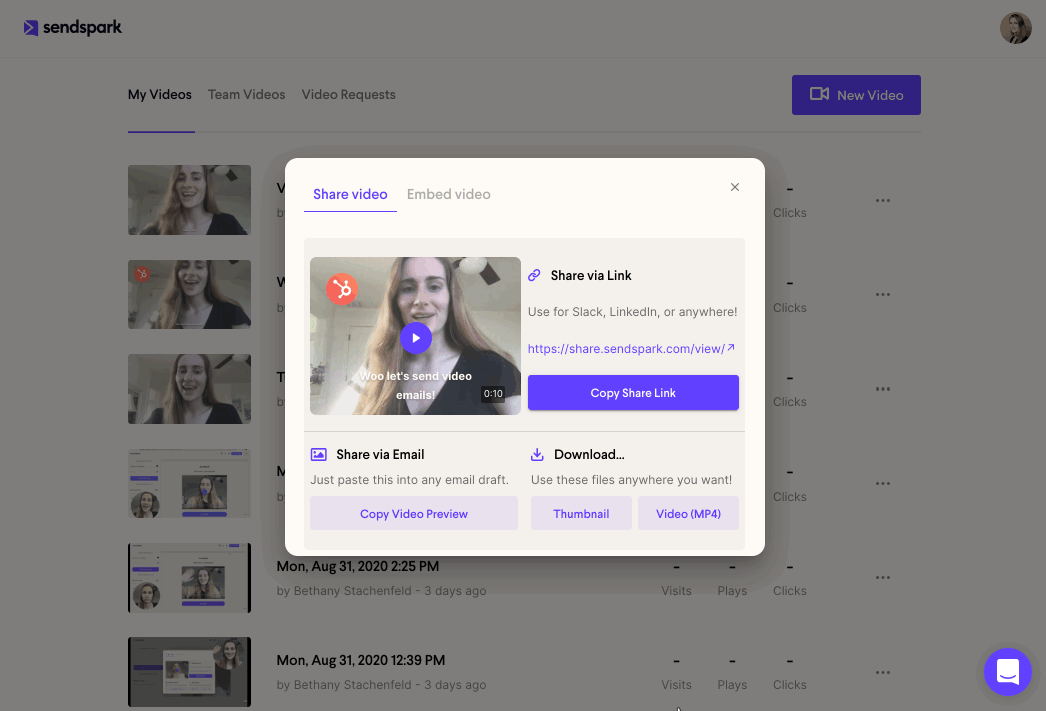The width and height of the screenshot is (1046, 711).
Task: Download the Video (MP4) file
Action: coord(688,514)
